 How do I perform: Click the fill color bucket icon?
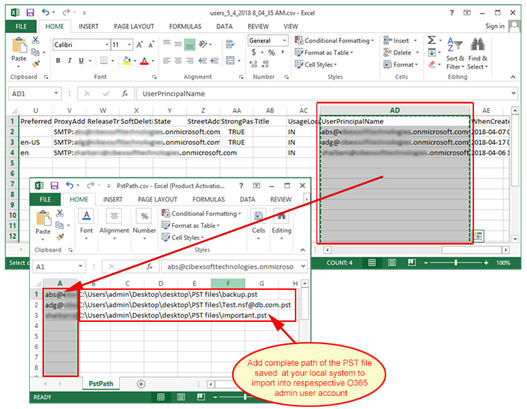(127, 60)
